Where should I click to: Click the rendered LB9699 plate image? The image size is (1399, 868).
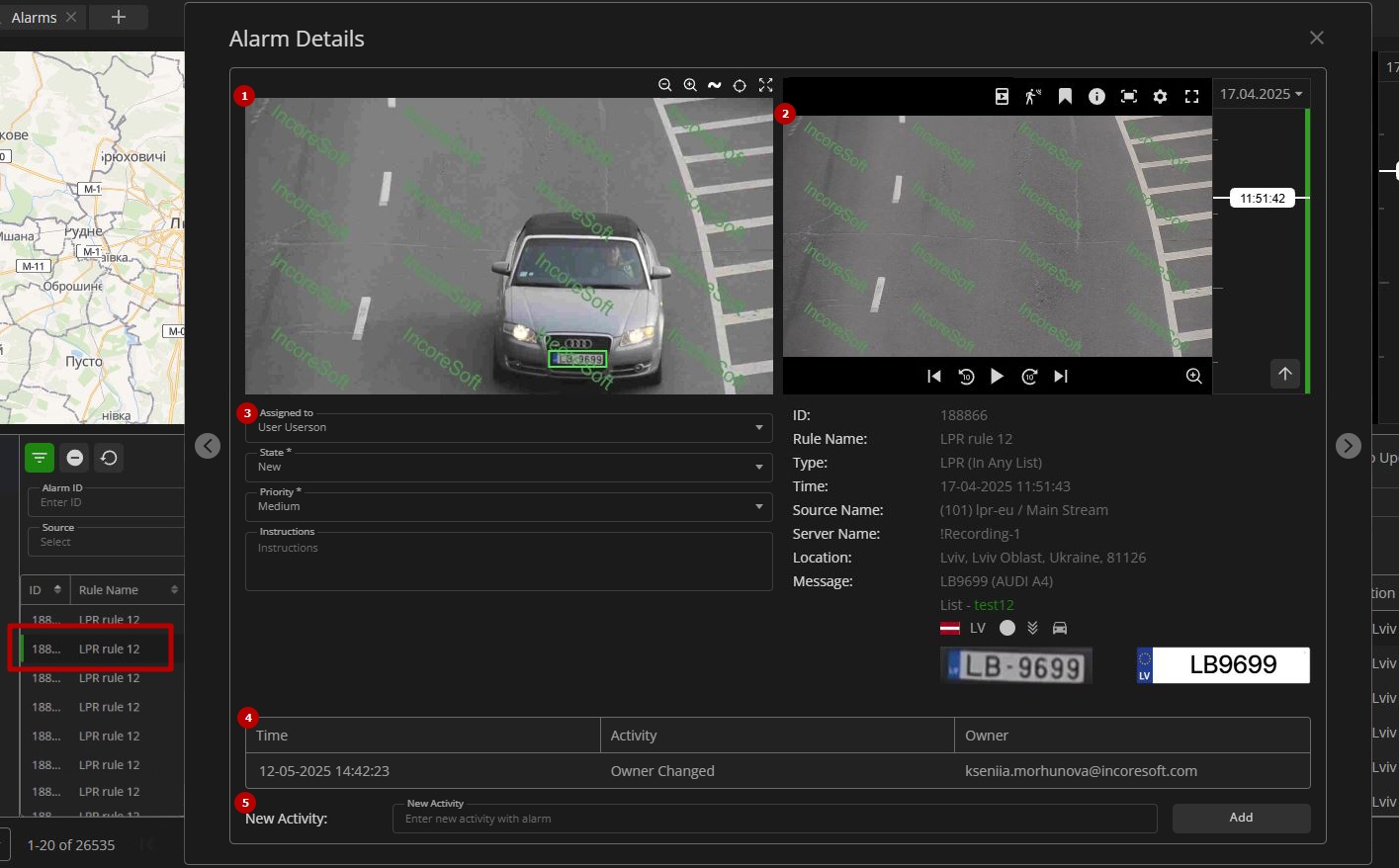tap(1223, 665)
